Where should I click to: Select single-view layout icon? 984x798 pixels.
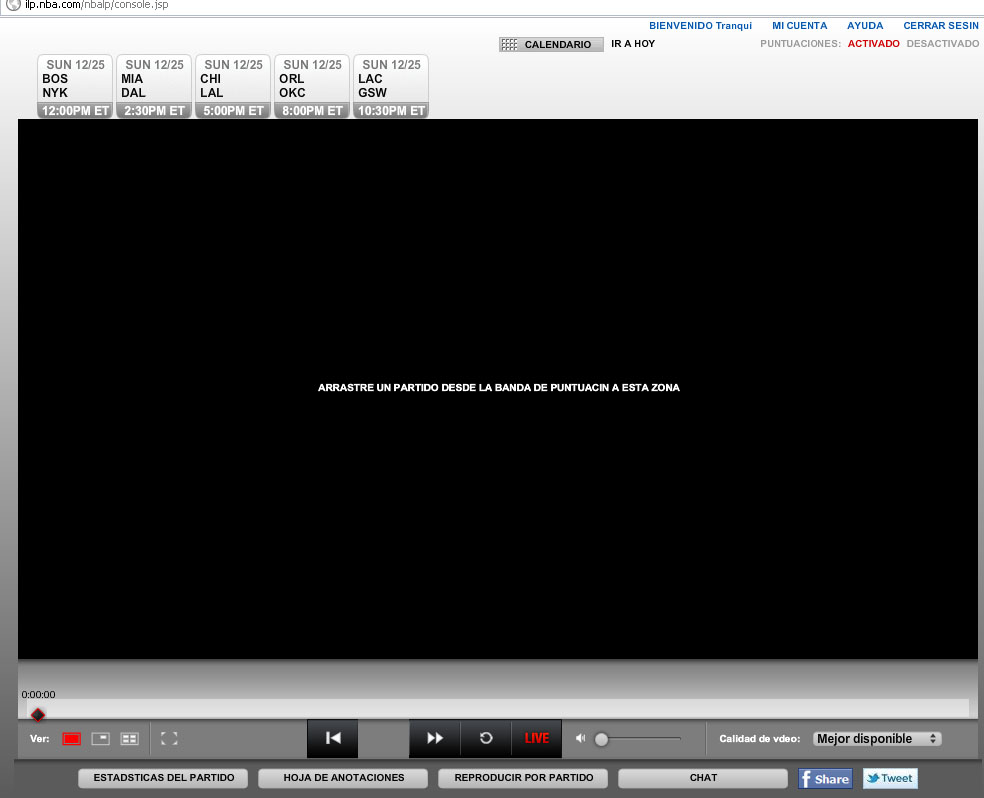coord(72,738)
